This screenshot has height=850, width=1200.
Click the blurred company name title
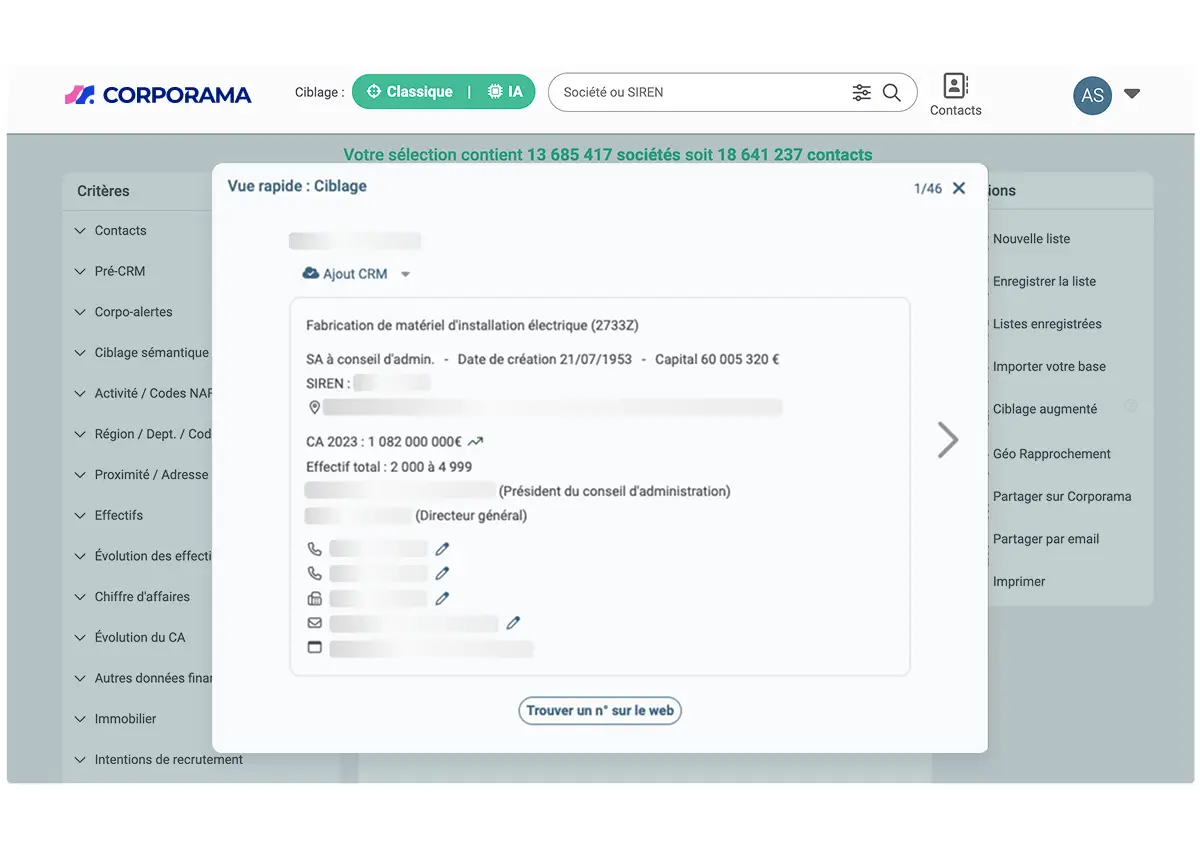[x=355, y=241]
